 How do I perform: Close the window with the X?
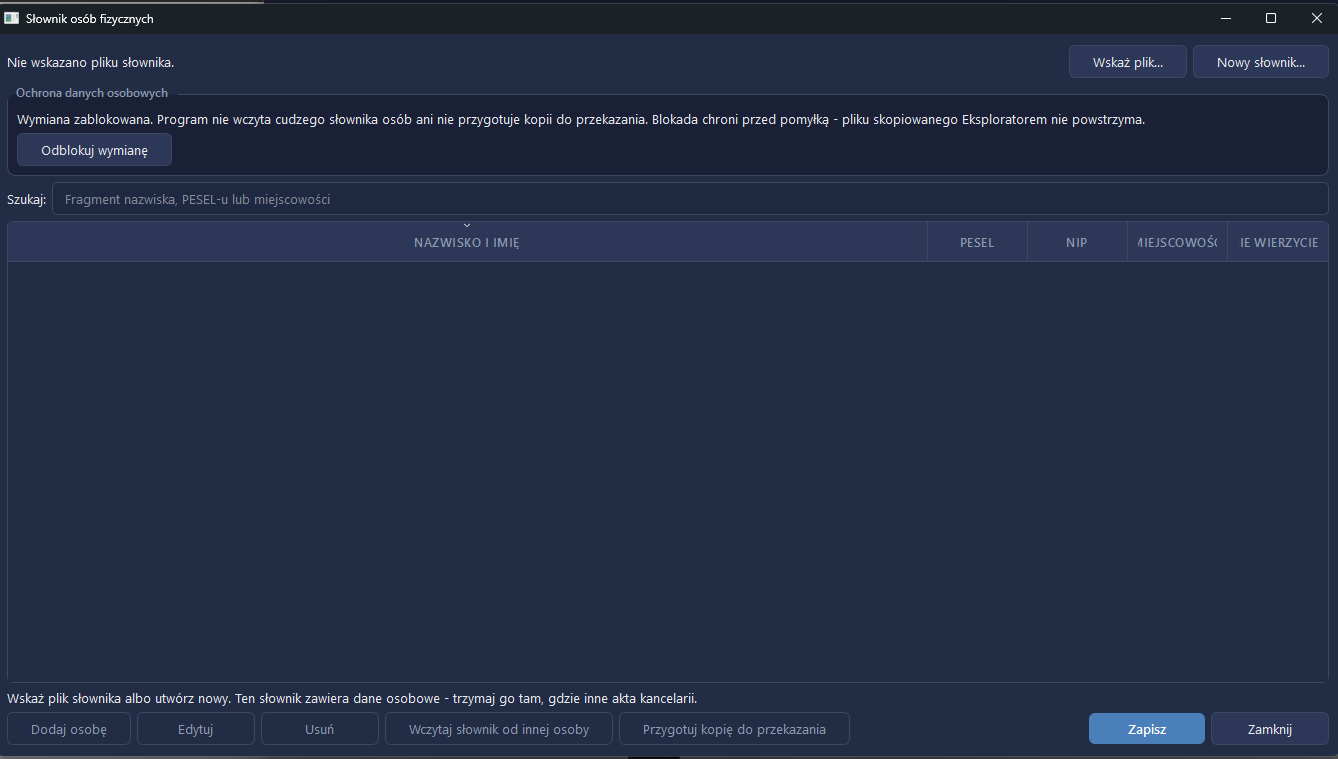(x=1316, y=18)
